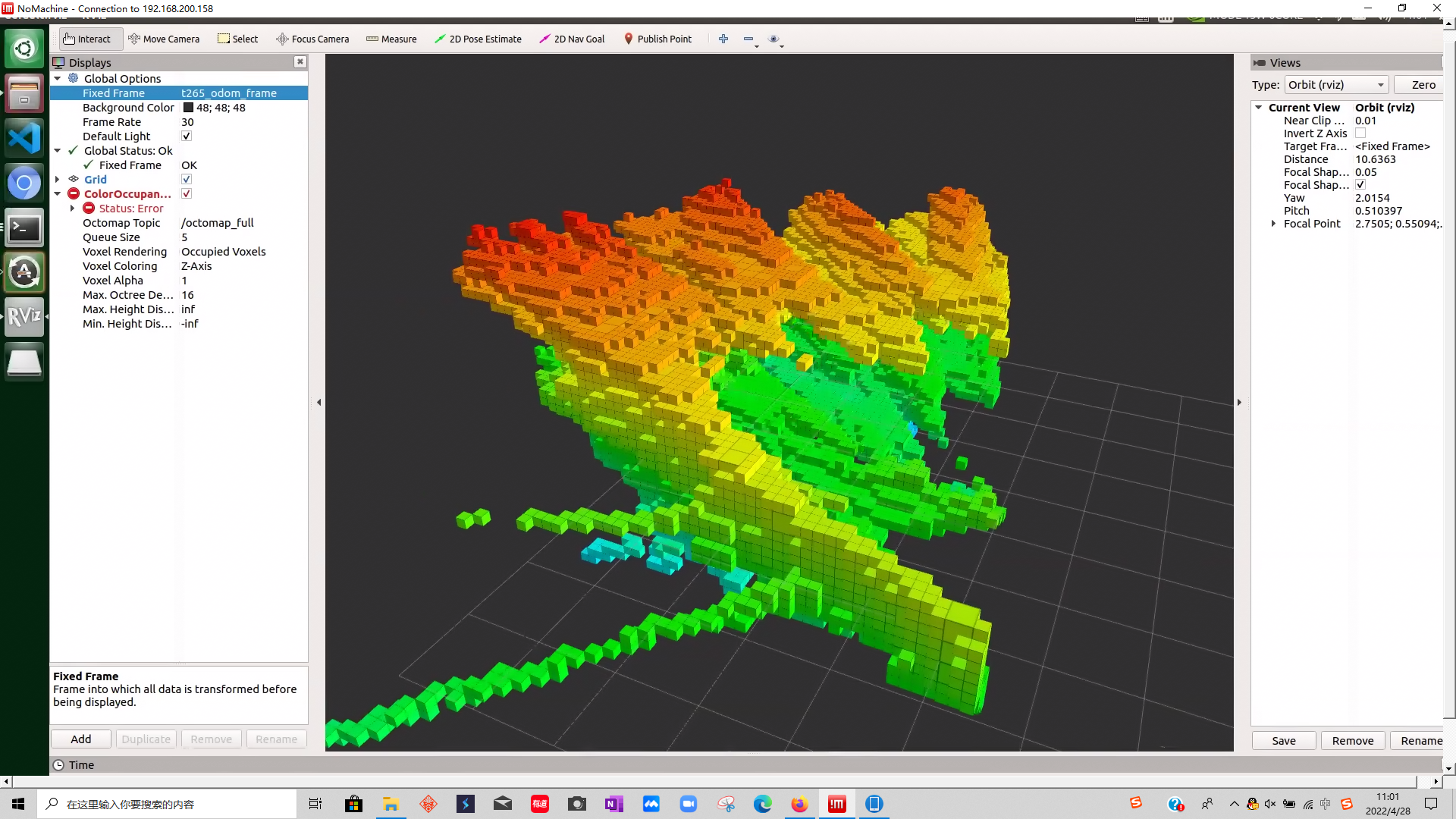Screen dimensions: 1456x819
Task: Open the view Type Orbit dropdown
Action: point(1336,85)
